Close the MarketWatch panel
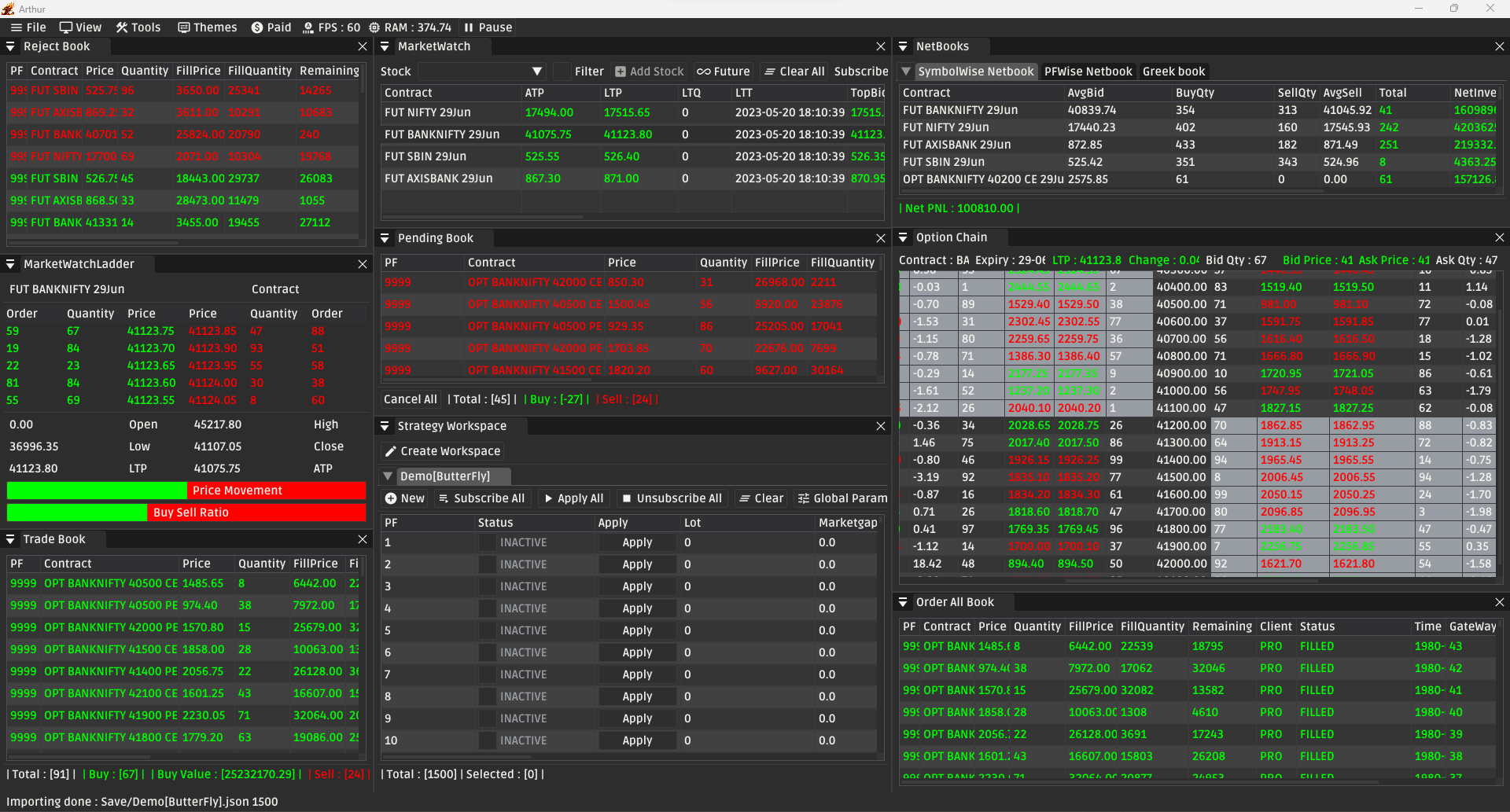This screenshot has height=812, width=1510. coord(881,47)
